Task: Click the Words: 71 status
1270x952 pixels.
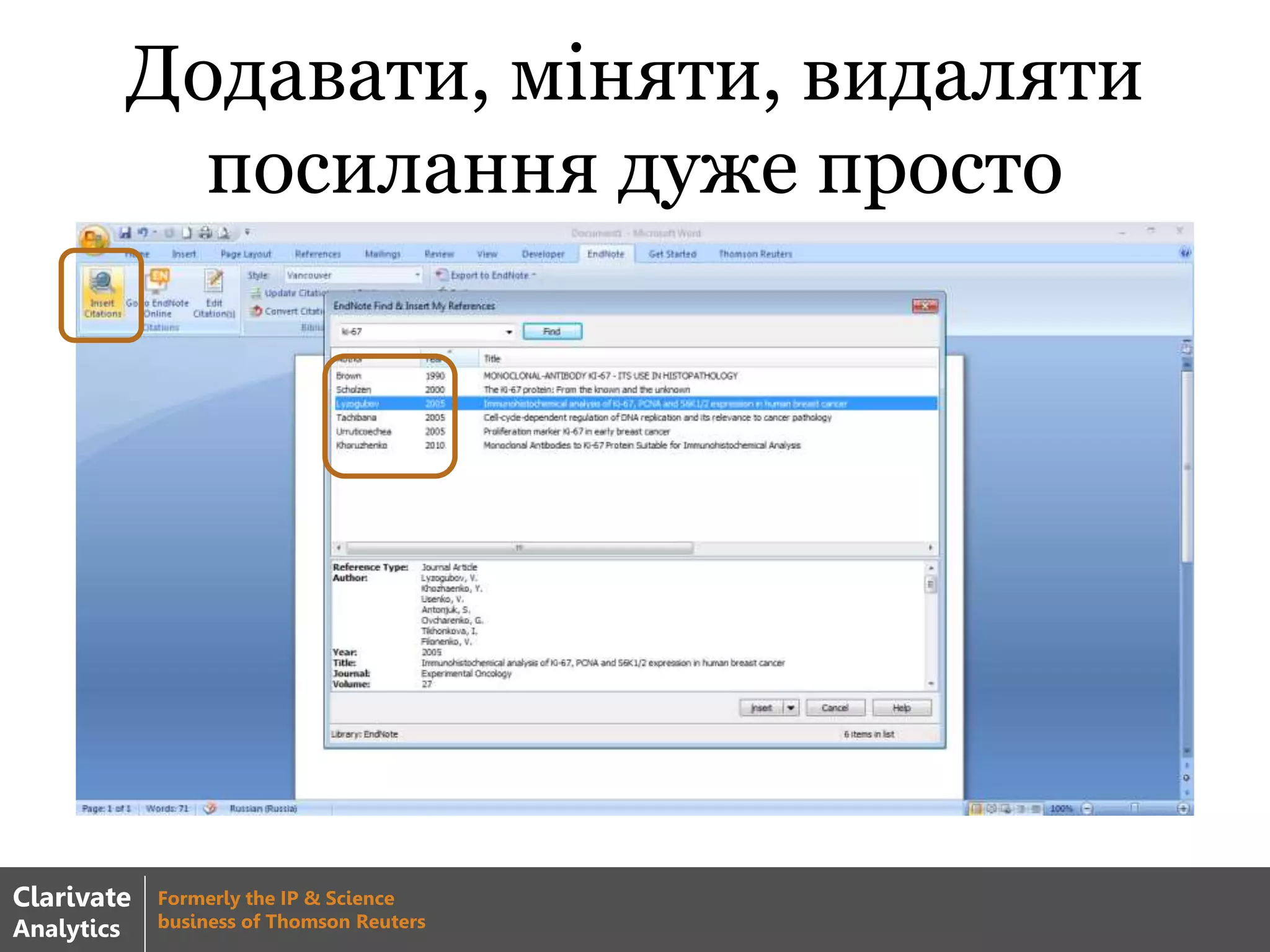Action: 167,809
